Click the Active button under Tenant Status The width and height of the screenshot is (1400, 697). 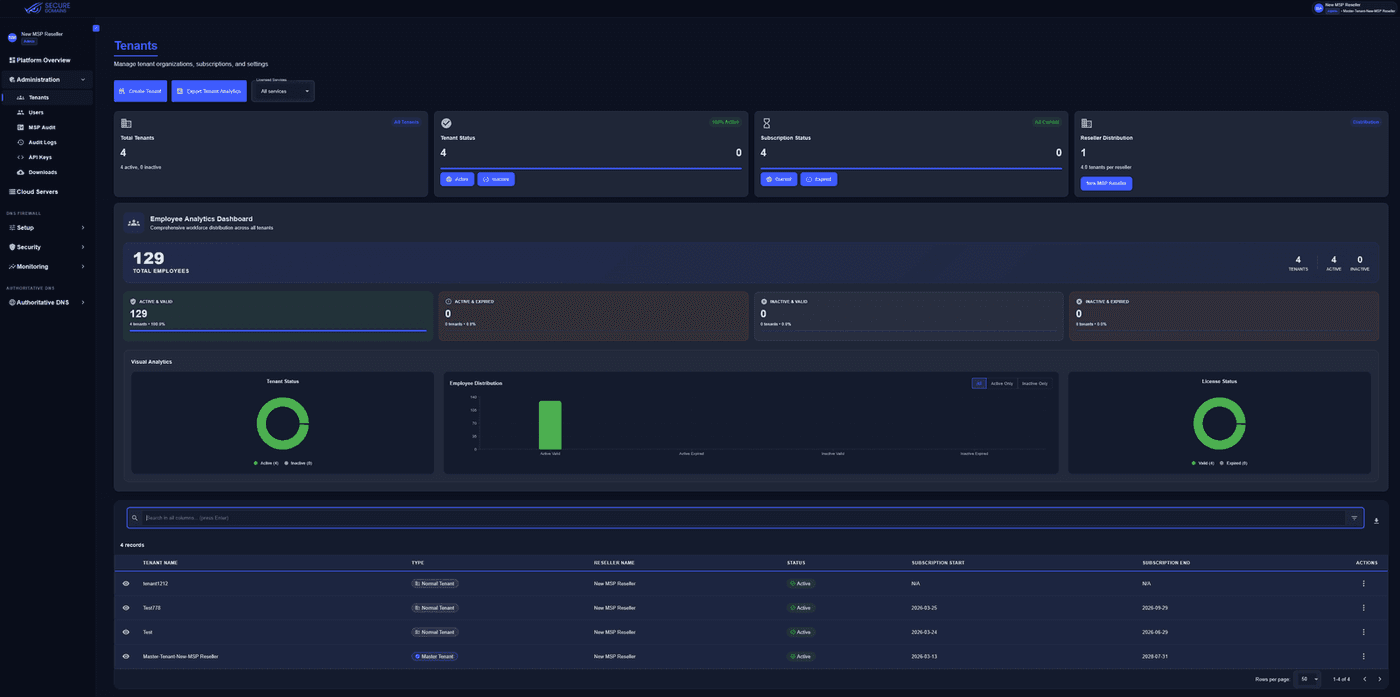click(457, 179)
